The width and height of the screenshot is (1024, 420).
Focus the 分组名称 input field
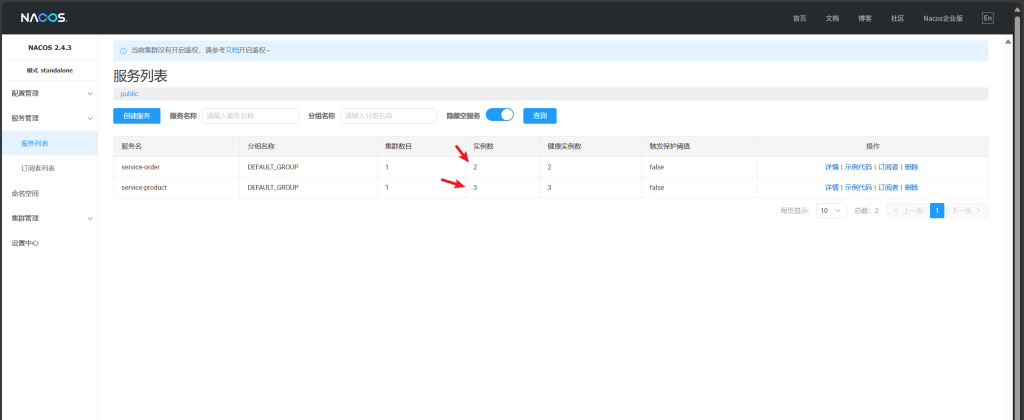(388, 116)
